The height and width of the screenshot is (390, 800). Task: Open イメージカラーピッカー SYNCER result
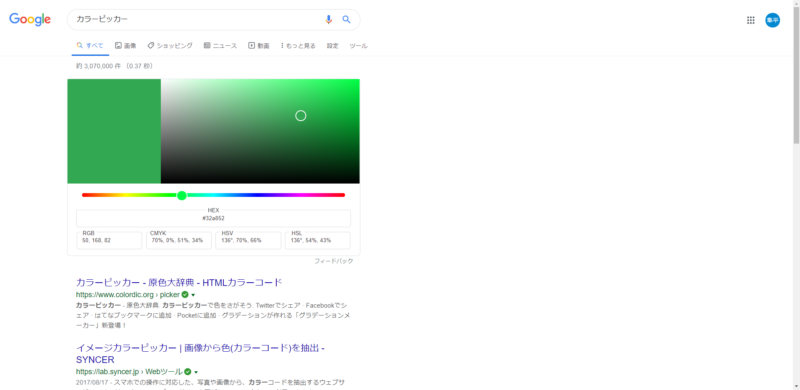coord(201,354)
